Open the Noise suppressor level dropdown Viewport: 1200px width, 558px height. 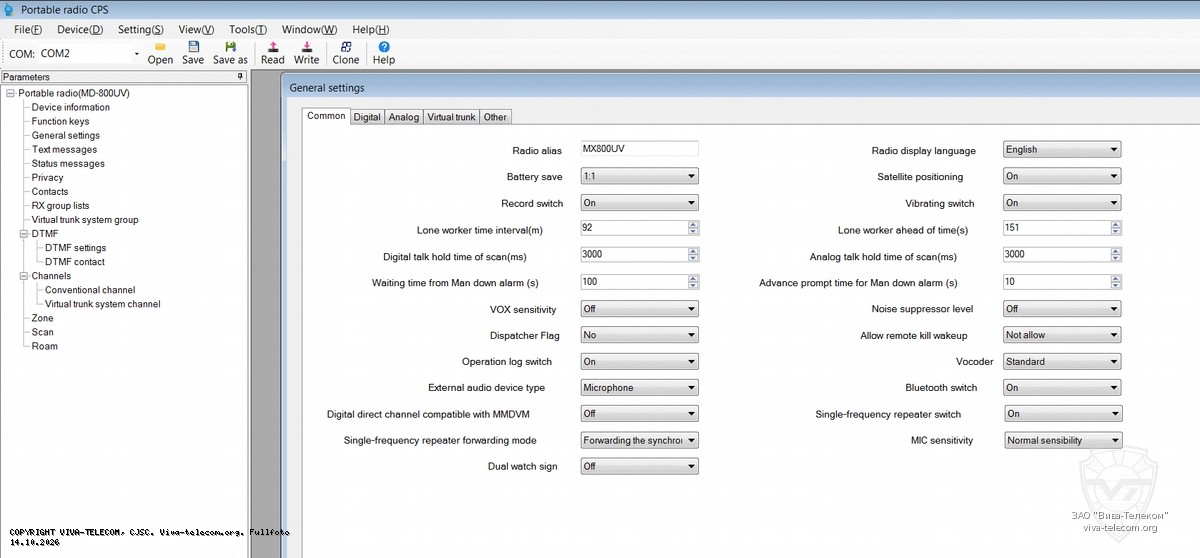(x=1062, y=309)
